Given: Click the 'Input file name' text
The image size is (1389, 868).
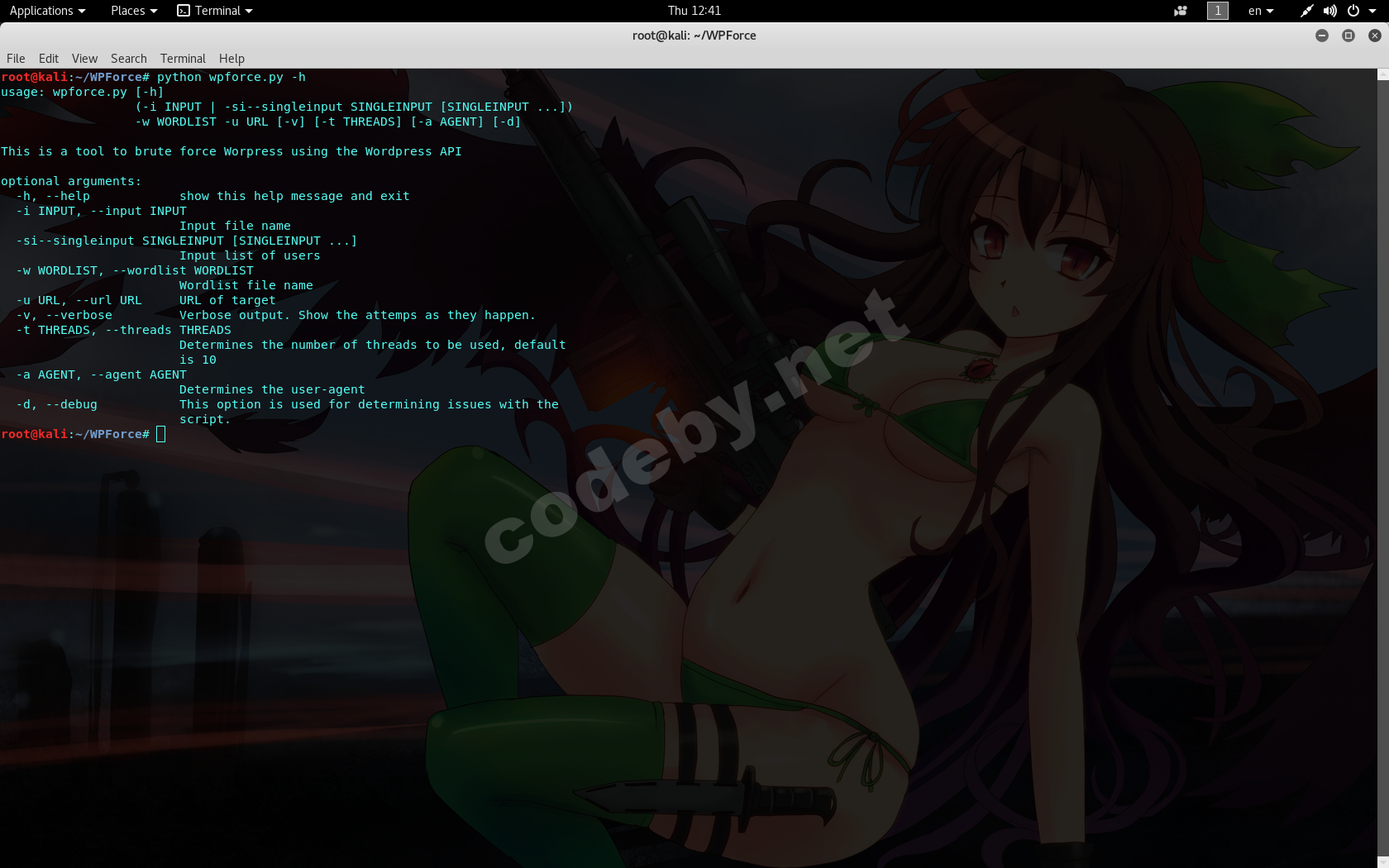Looking at the screenshot, I should (x=235, y=226).
